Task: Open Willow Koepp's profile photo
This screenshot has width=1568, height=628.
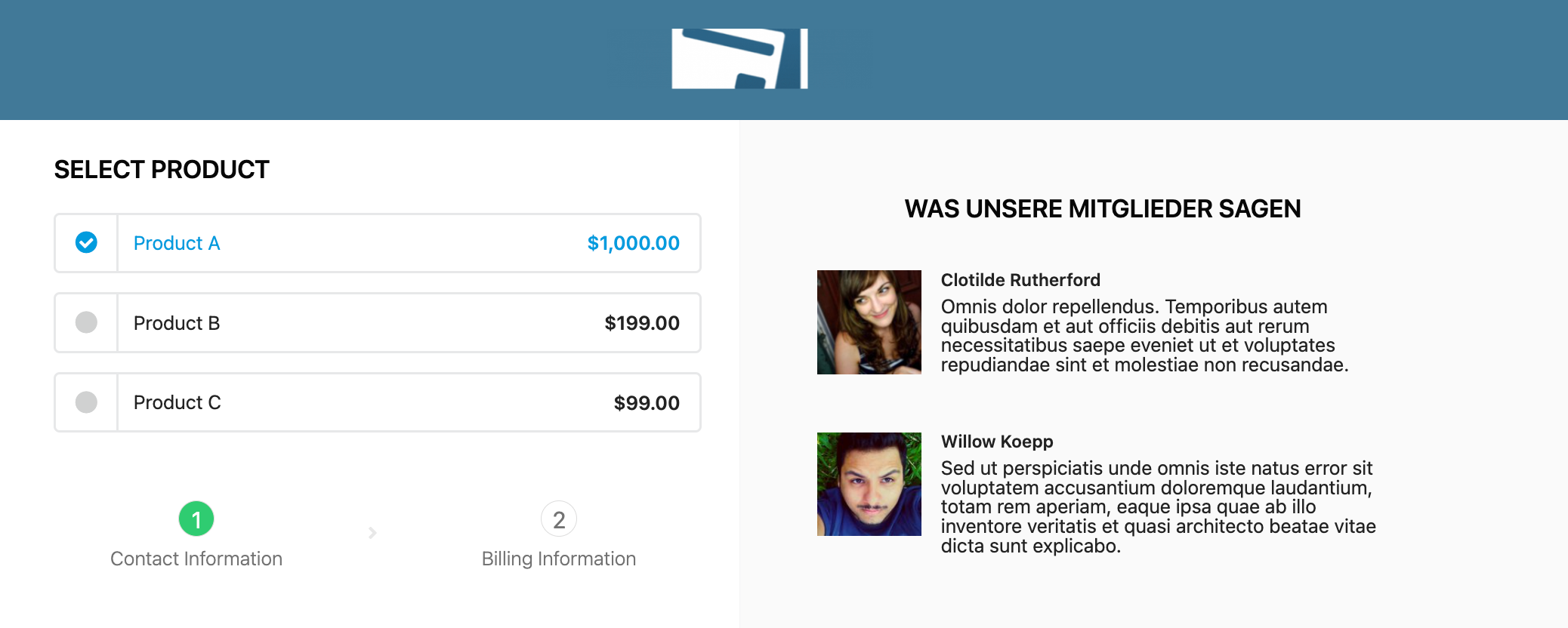Action: [x=869, y=484]
